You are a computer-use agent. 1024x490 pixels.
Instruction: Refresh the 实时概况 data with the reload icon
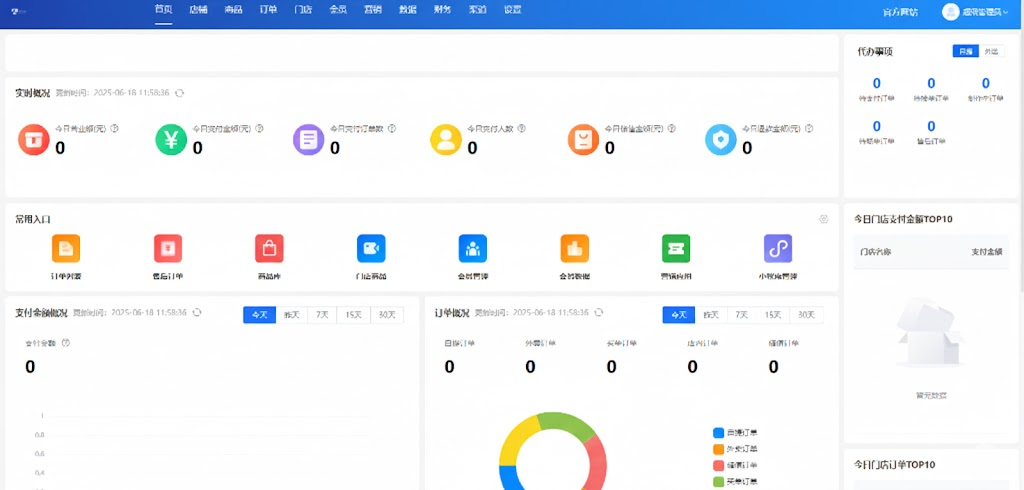pos(180,93)
